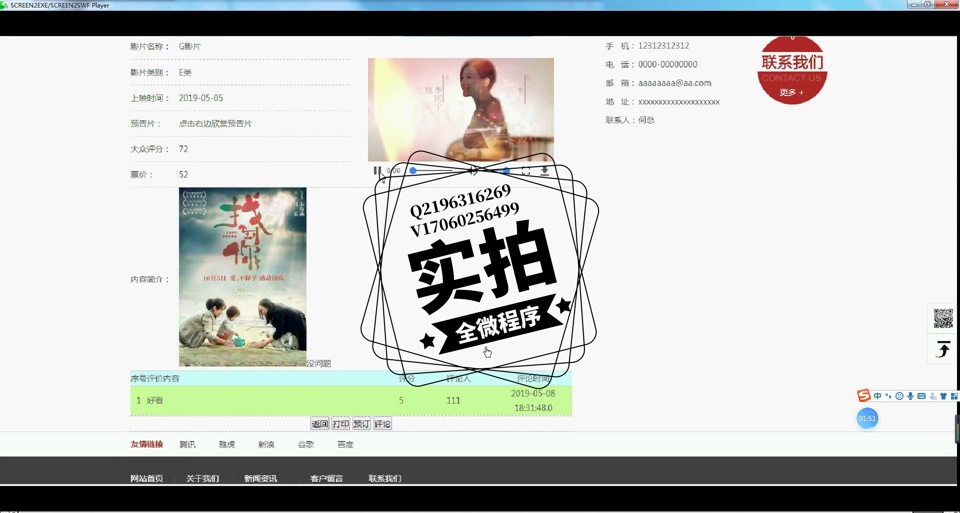Image resolution: width=960 pixels, height=513 pixels.
Task: Open trailer fullscreen mode icon
Action: click(526, 171)
